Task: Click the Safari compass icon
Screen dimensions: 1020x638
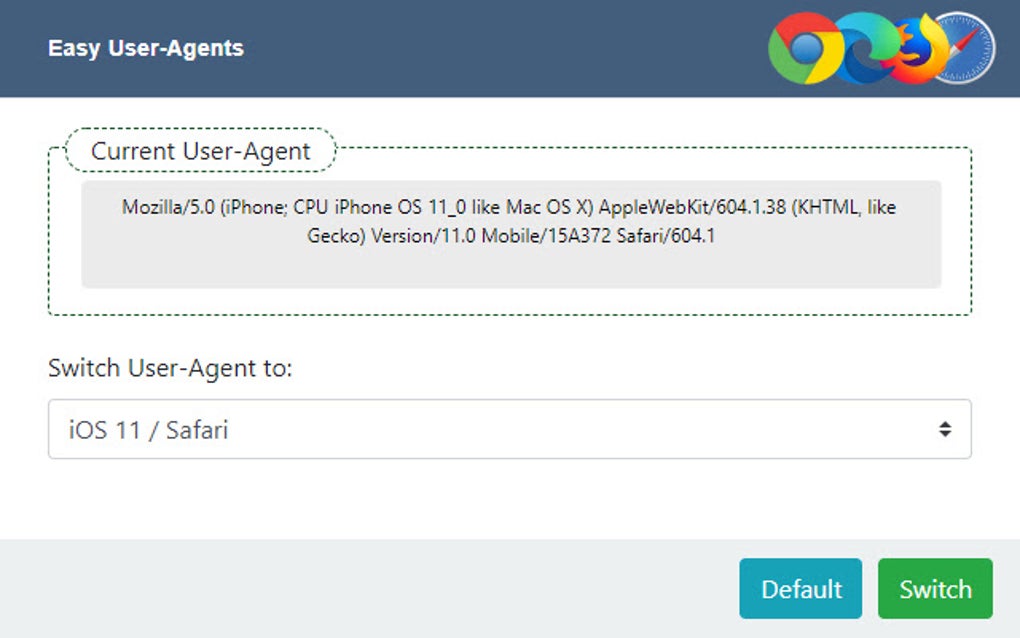Action: [965, 48]
